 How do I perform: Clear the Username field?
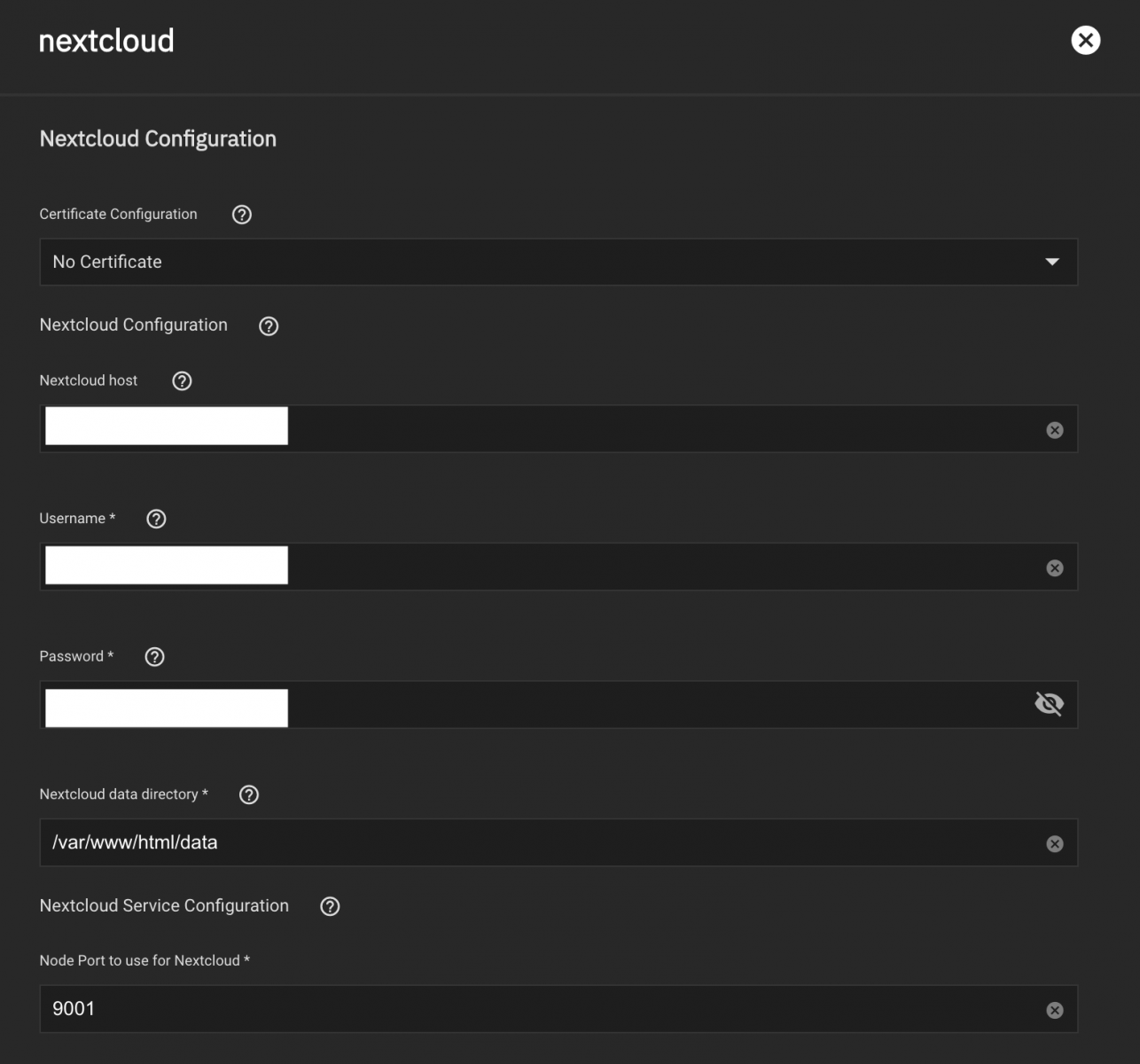(x=1055, y=568)
